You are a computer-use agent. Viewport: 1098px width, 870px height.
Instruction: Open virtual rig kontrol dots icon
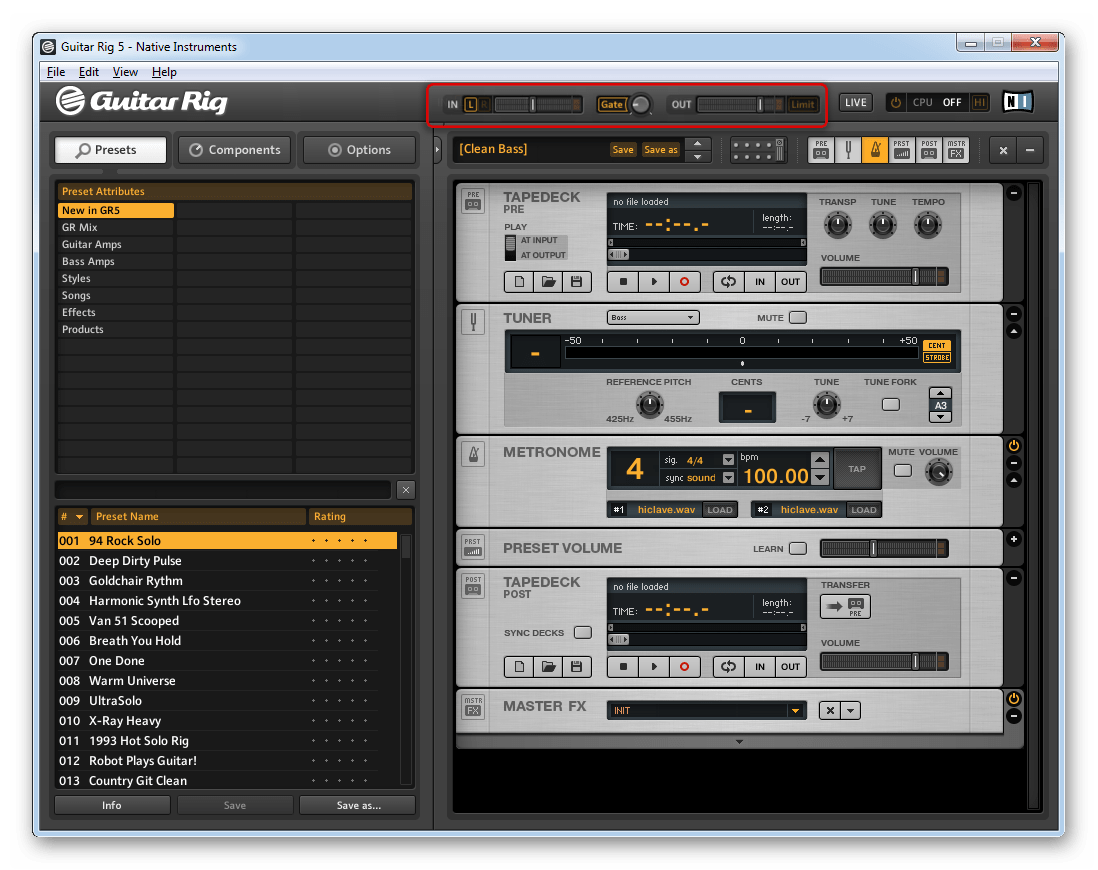coord(758,150)
